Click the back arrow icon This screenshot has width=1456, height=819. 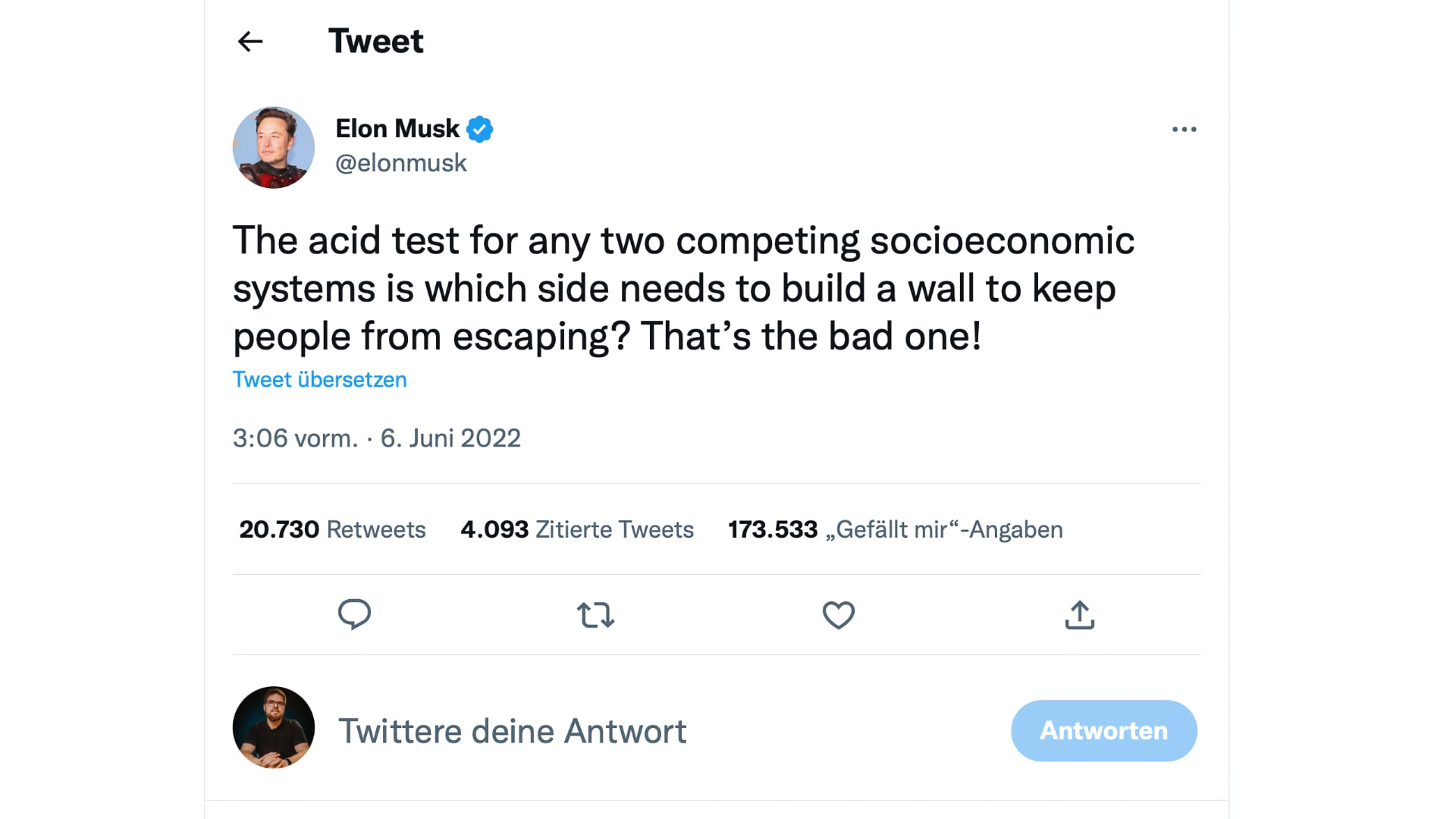(x=250, y=42)
